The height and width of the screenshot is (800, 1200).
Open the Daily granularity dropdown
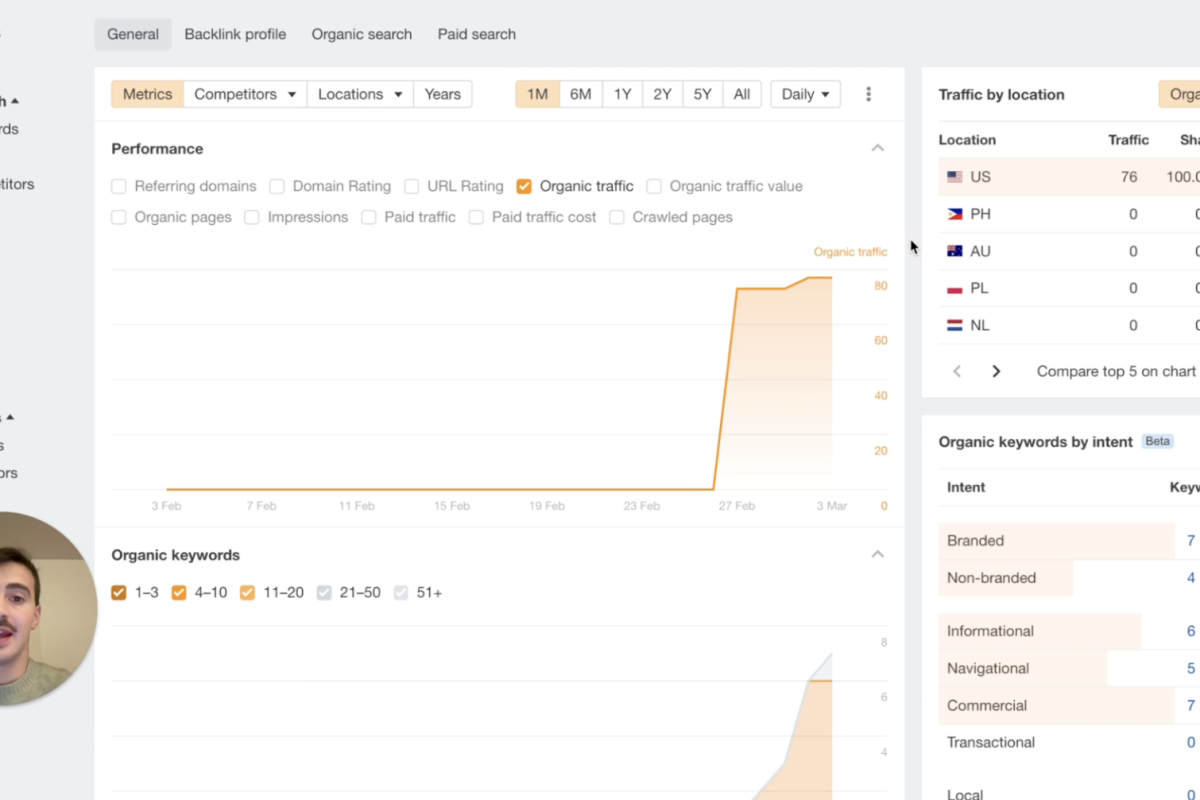(805, 94)
